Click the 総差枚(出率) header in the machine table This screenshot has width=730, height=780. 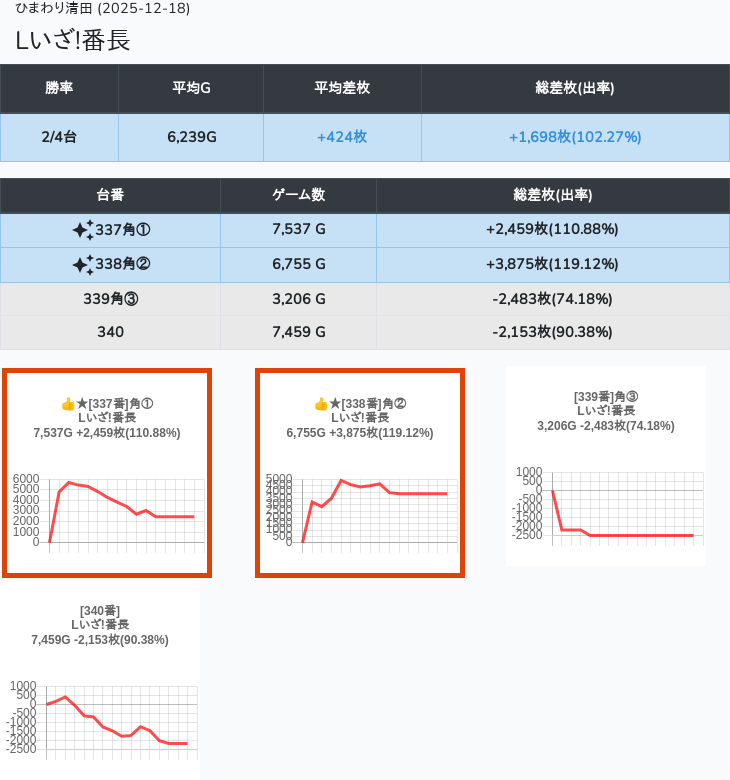point(552,195)
